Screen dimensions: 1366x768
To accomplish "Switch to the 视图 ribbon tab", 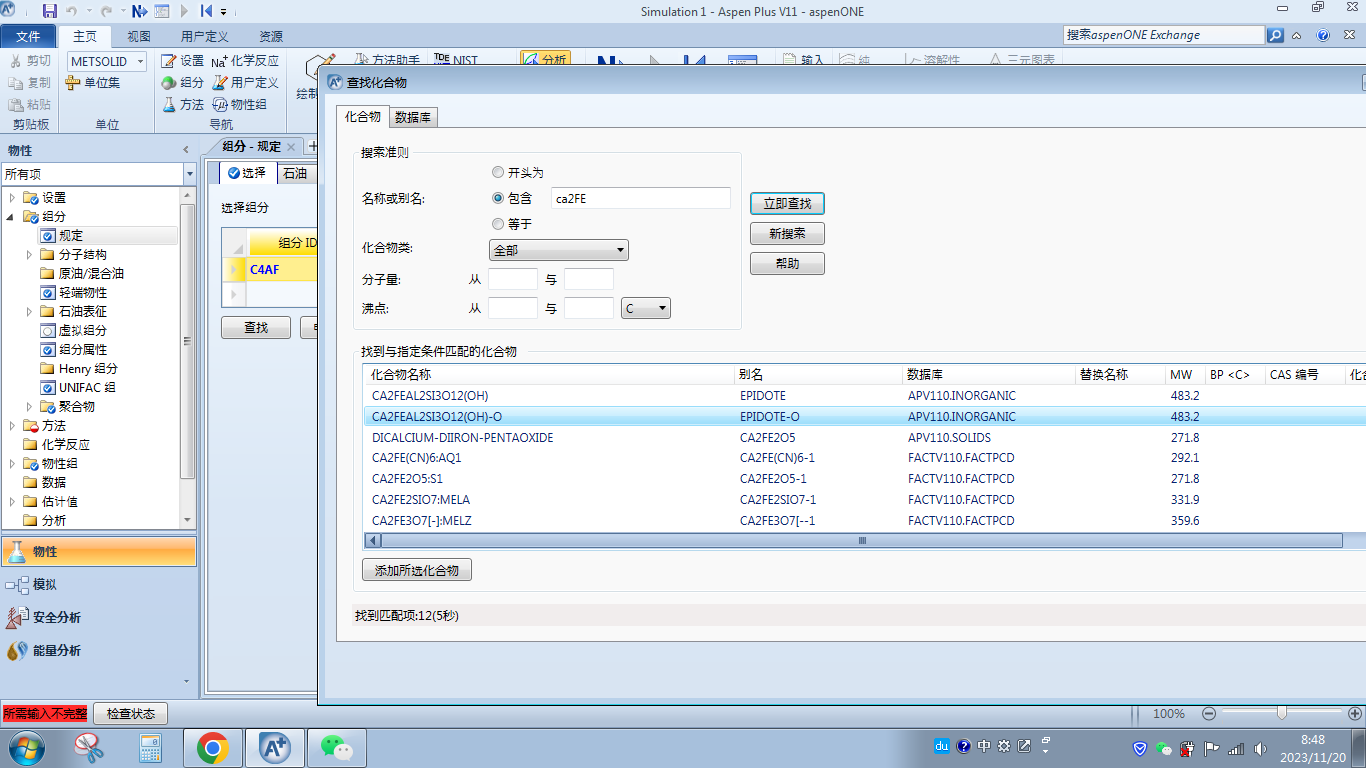I will coord(139,36).
